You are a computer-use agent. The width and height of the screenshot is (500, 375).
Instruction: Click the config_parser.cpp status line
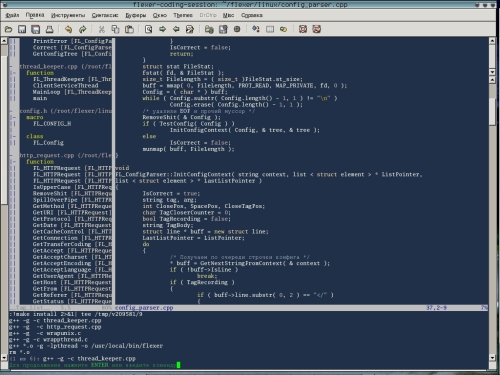coord(301,308)
